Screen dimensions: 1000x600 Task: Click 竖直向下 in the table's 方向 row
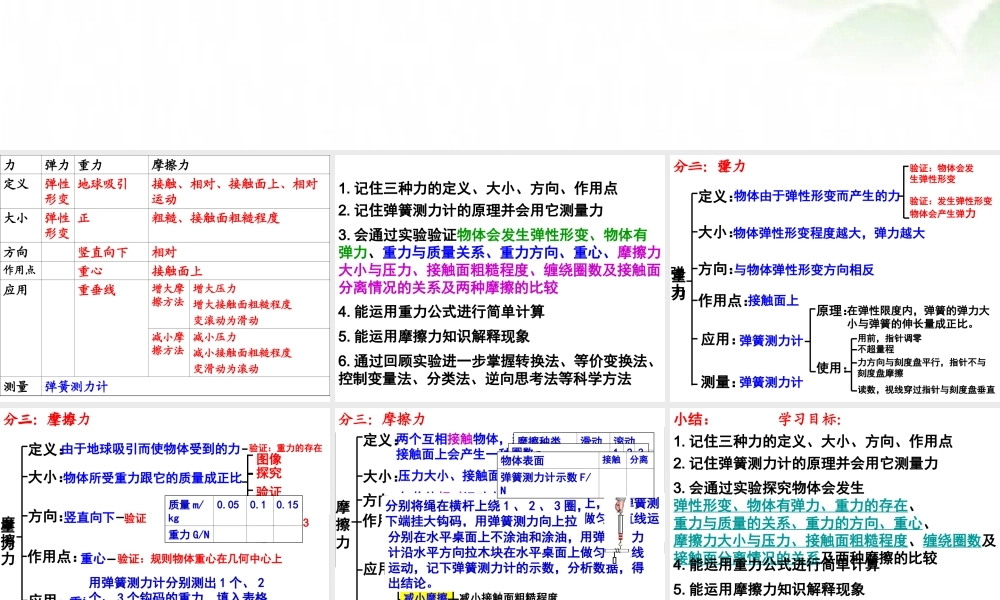[103, 252]
